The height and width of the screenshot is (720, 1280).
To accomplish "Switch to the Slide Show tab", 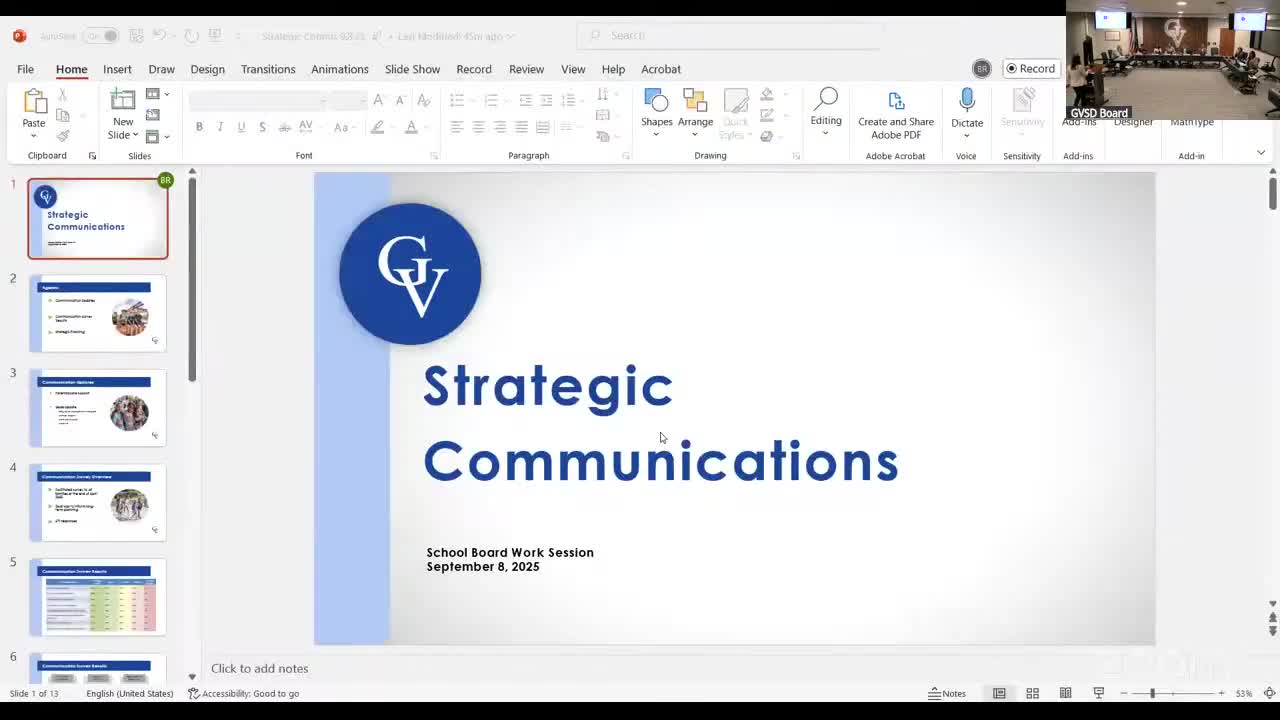I will (x=412, y=69).
